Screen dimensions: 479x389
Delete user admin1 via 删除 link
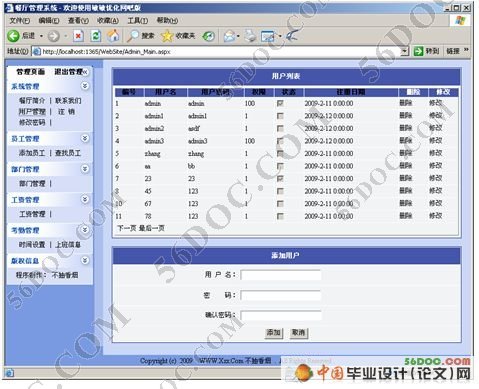pyautogui.click(x=406, y=116)
